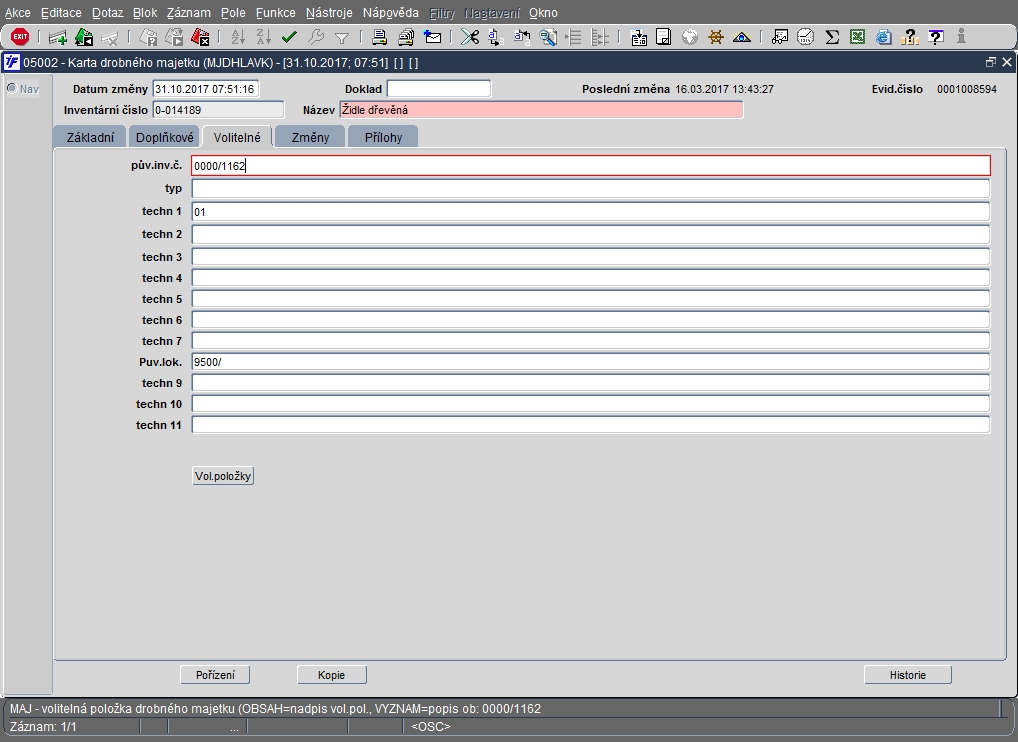
Task: Click the multiple printers icon
Action: coord(406,38)
